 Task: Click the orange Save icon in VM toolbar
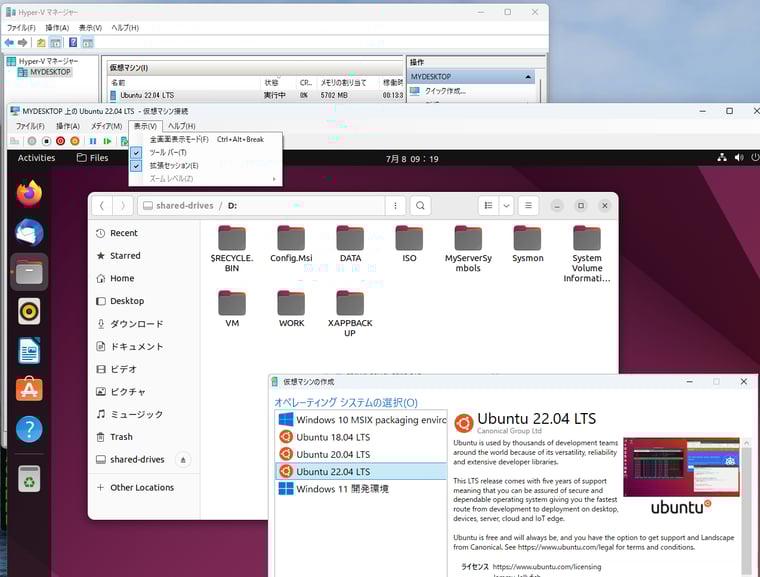(75, 141)
